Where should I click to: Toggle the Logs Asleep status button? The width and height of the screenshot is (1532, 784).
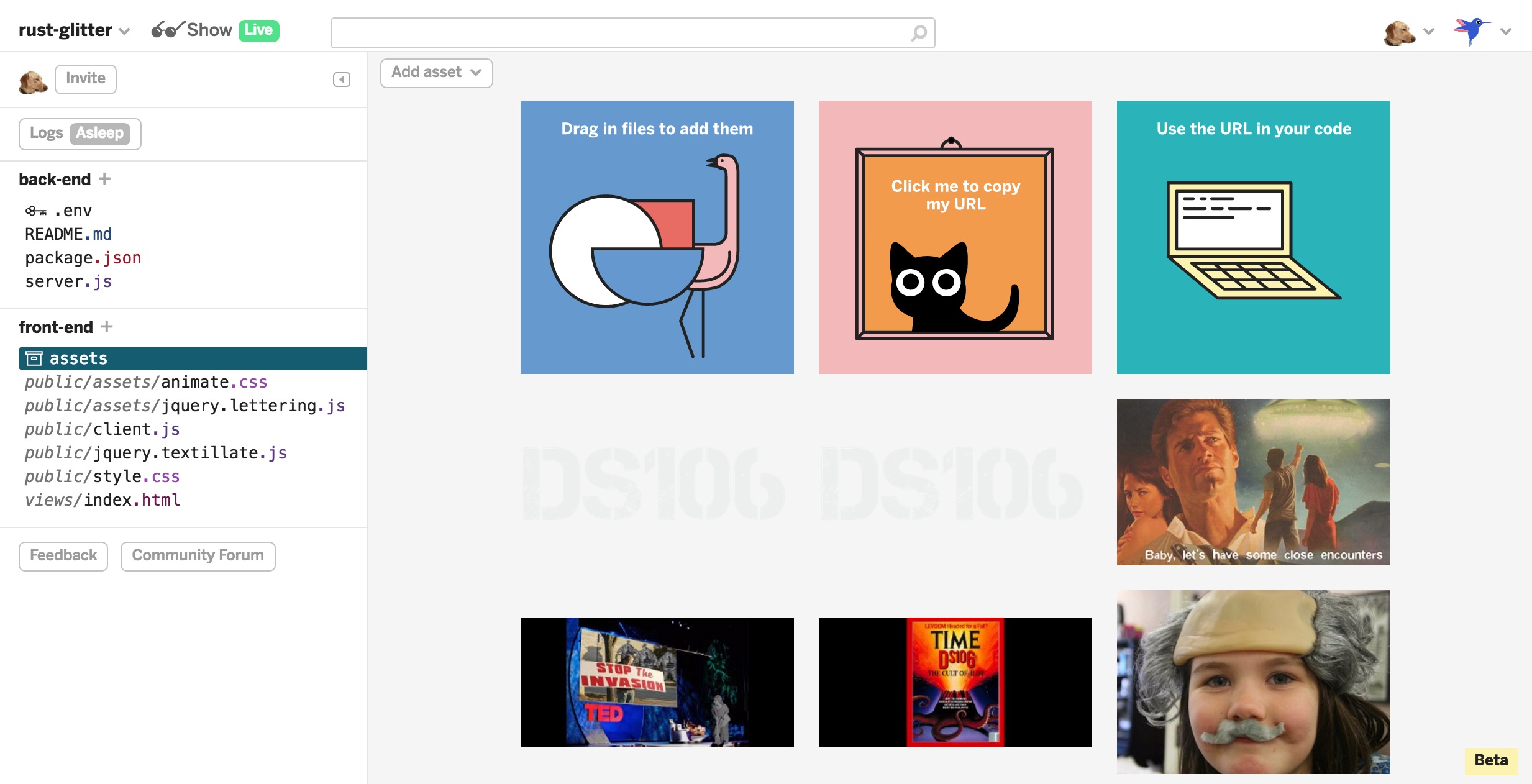coord(80,134)
